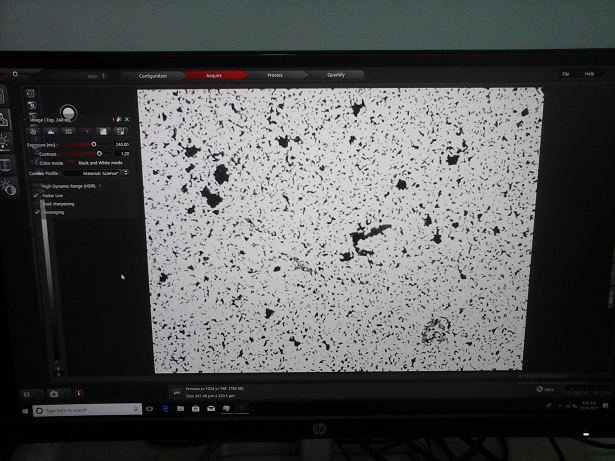Open the File menu
Viewport: 615px width, 461px height.
[x=566, y=74]
